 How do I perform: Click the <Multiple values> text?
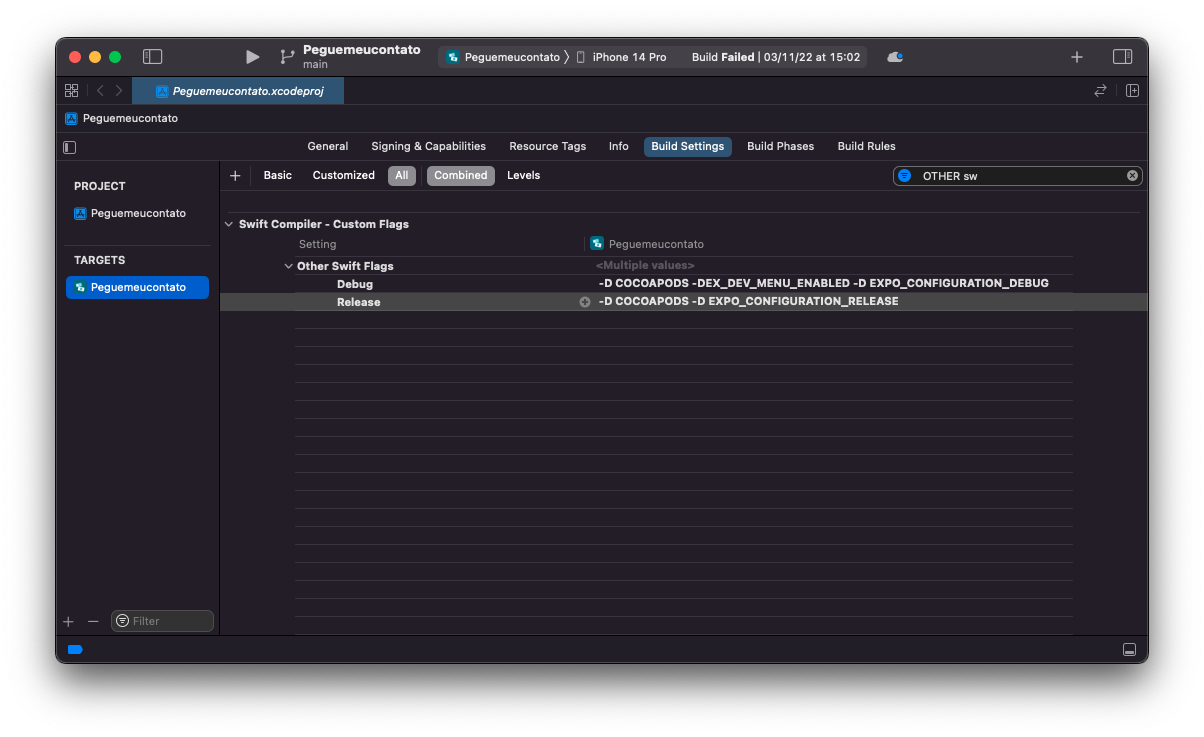point(645,266)
